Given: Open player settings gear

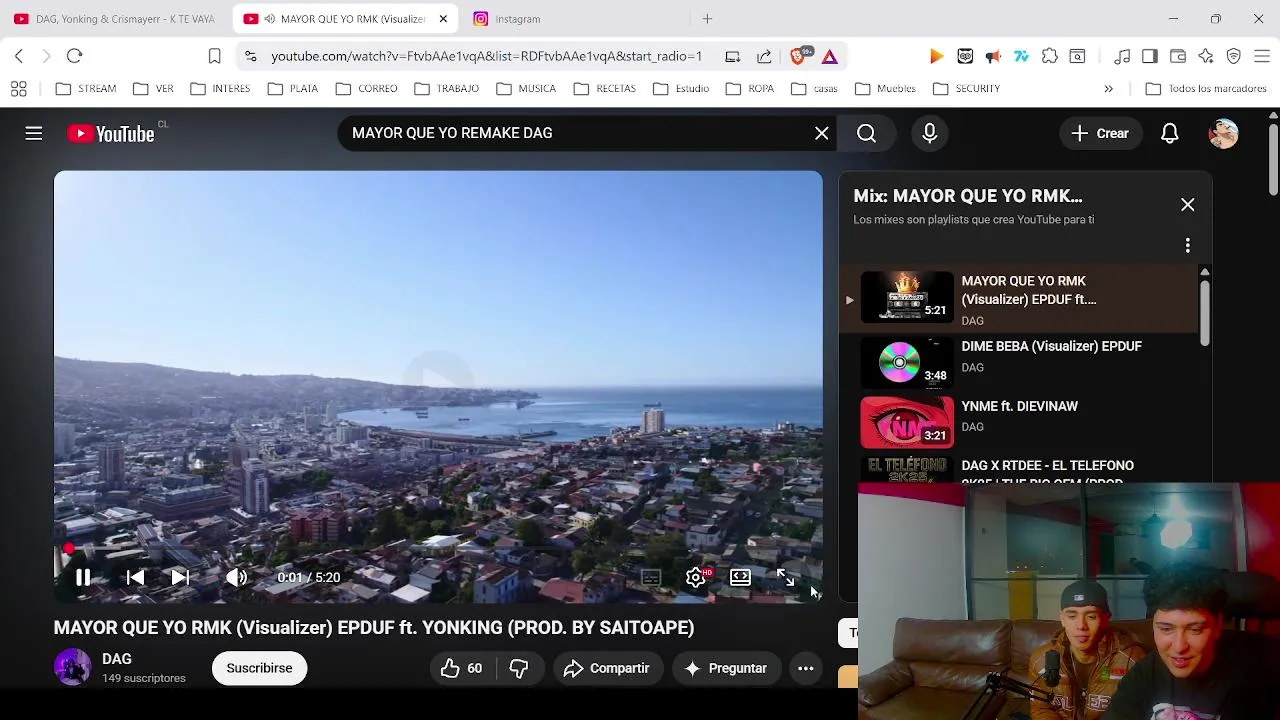Looking at the screenshot, I should click(696, 577).
